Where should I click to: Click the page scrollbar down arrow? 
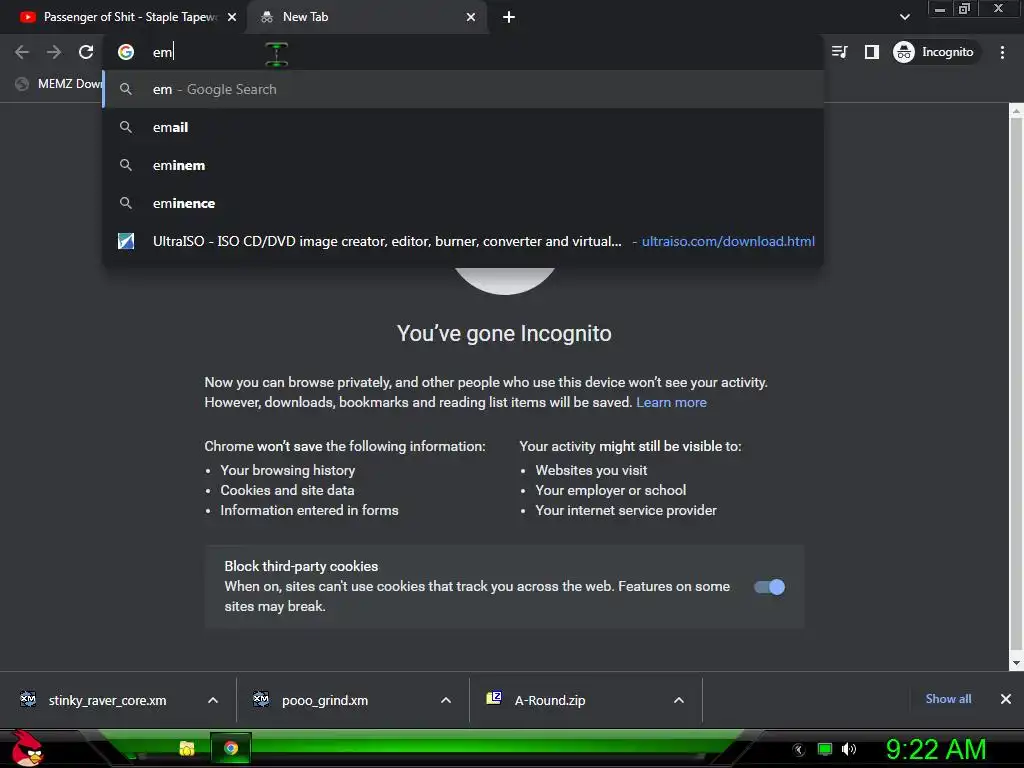click(1016, 663)
